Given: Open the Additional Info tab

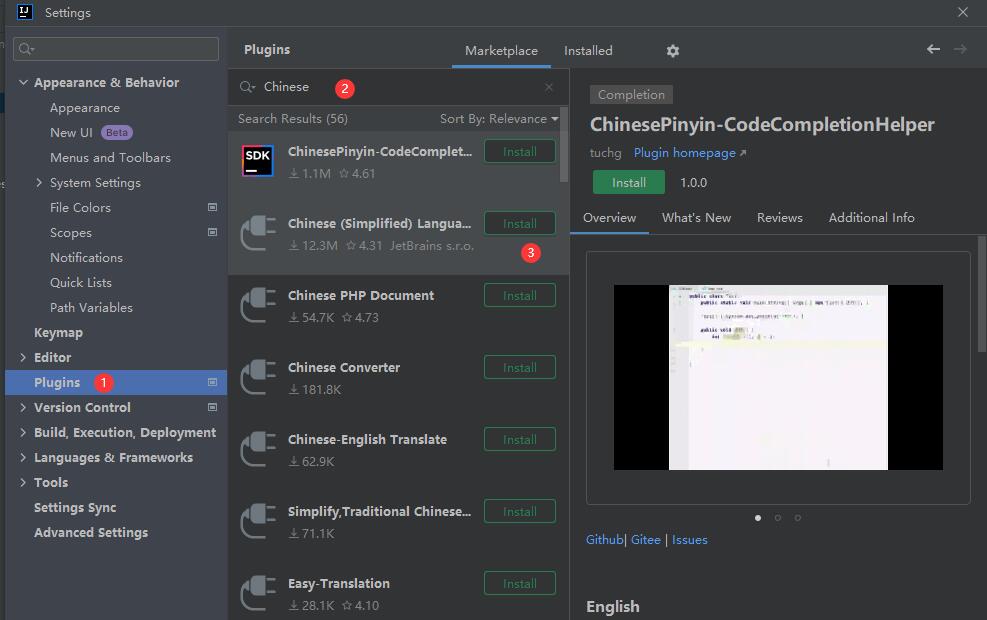Looking at the screenshot, I should 871,218.
